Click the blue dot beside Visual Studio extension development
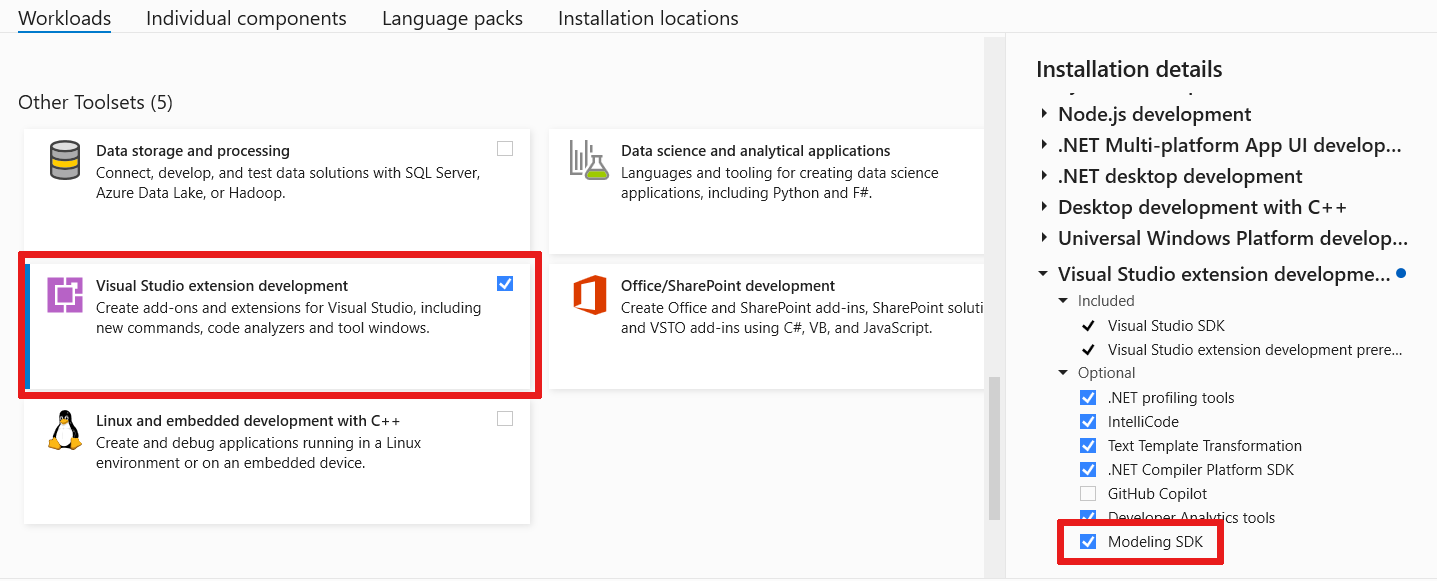 coord(1403,273)
